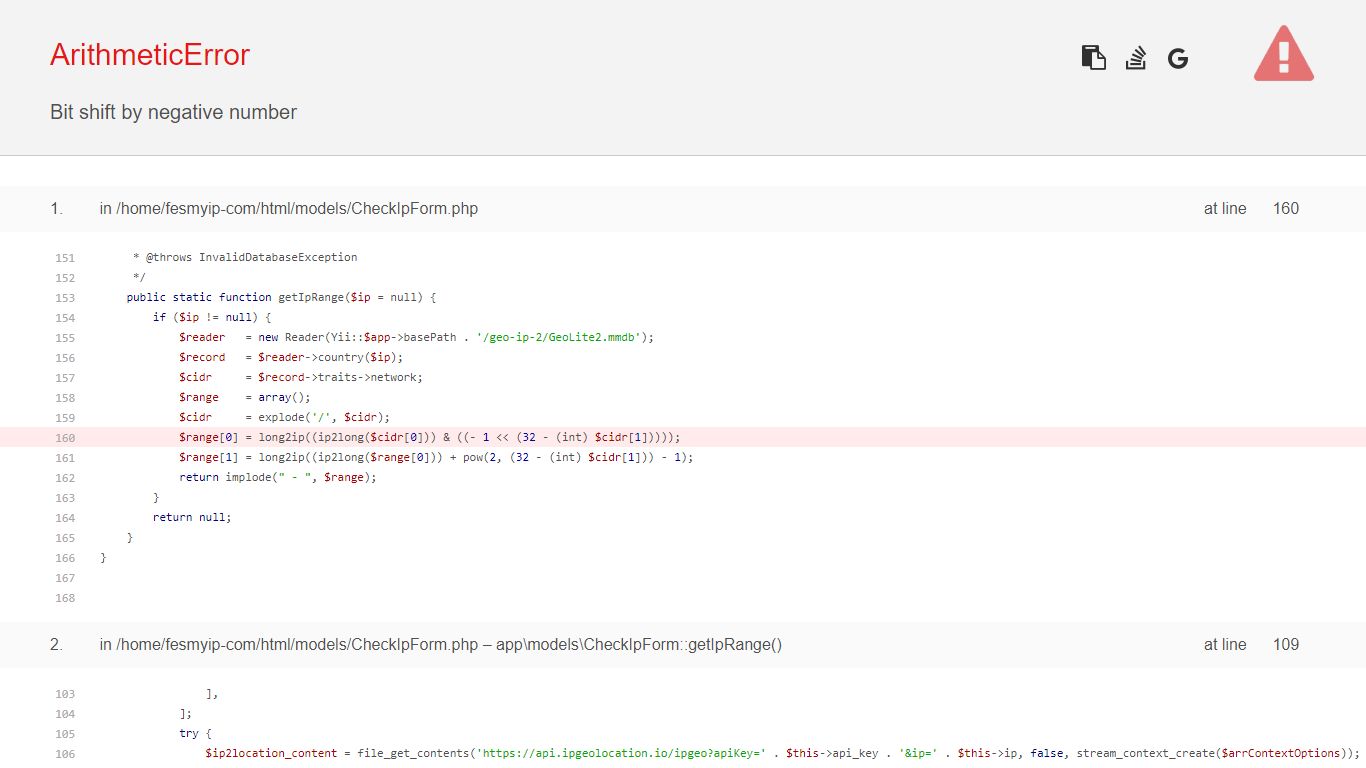The height and width of the screenshot is (768, 1366).
Task: Search the error on Stack Overflow icon
Action: (1136, 58)
